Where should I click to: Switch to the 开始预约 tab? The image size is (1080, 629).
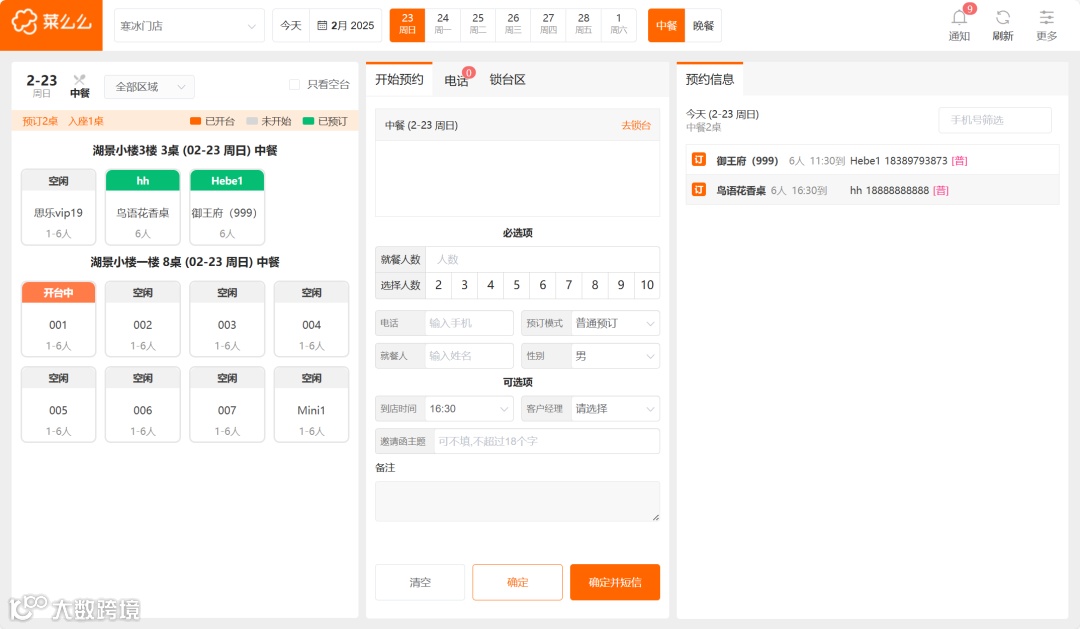[x=399, y=80]
